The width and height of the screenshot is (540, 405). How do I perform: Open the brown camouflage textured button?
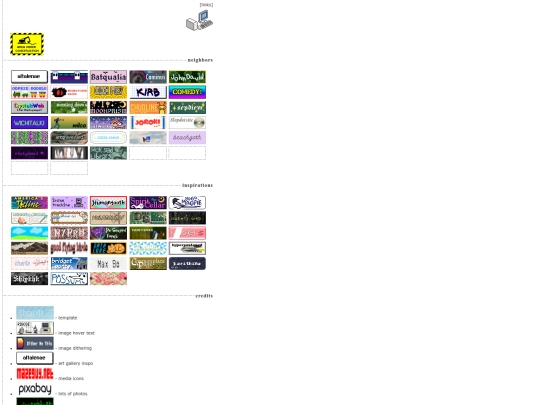click(x=69, y=137)
